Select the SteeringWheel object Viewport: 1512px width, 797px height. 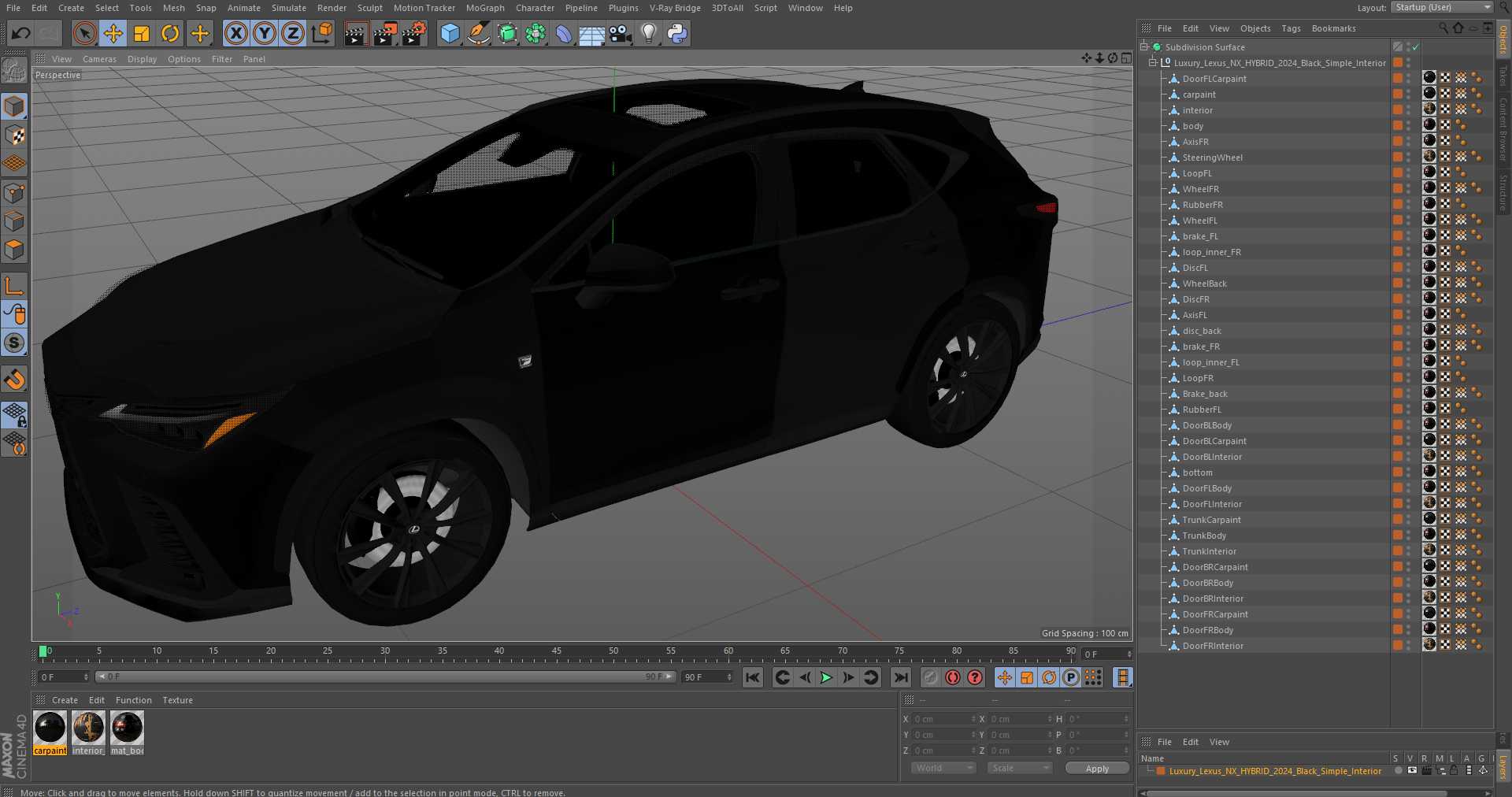pyautogui.click(x=1212, y=158)
